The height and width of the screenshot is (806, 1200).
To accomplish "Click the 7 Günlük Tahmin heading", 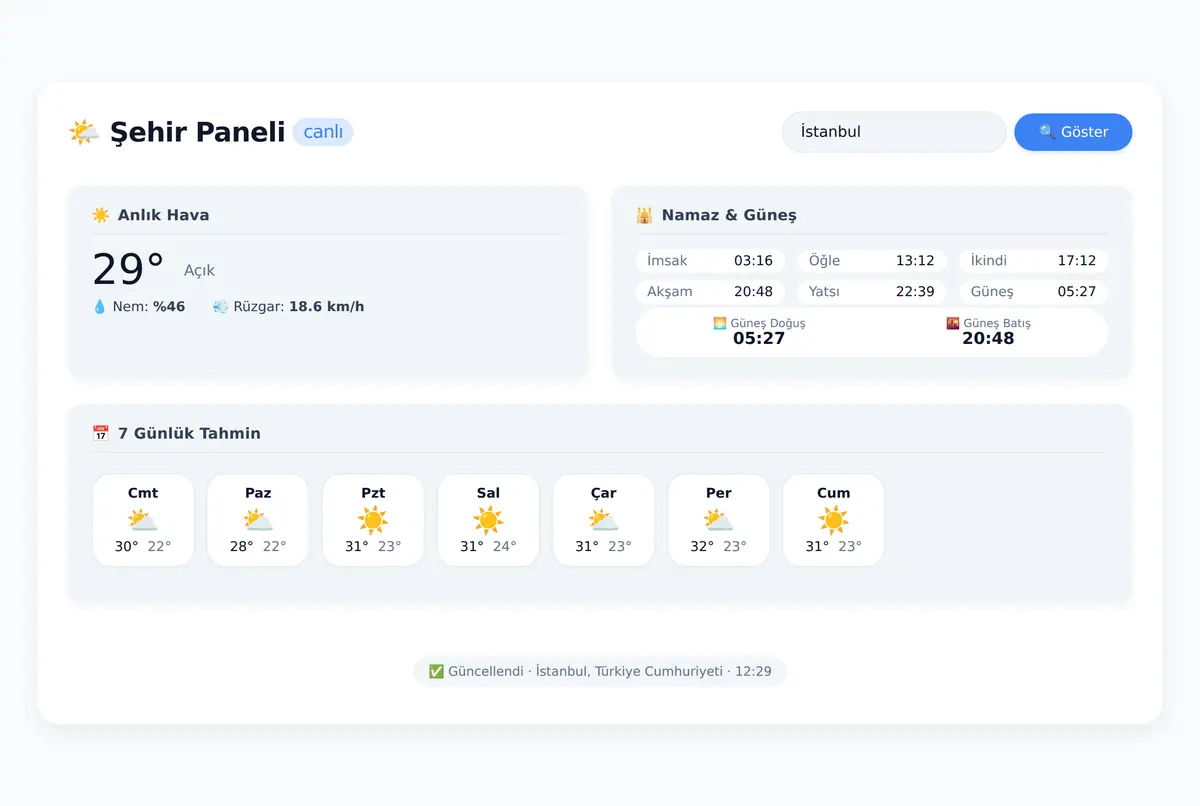I will pyautogui.click(x=190, y=433).
